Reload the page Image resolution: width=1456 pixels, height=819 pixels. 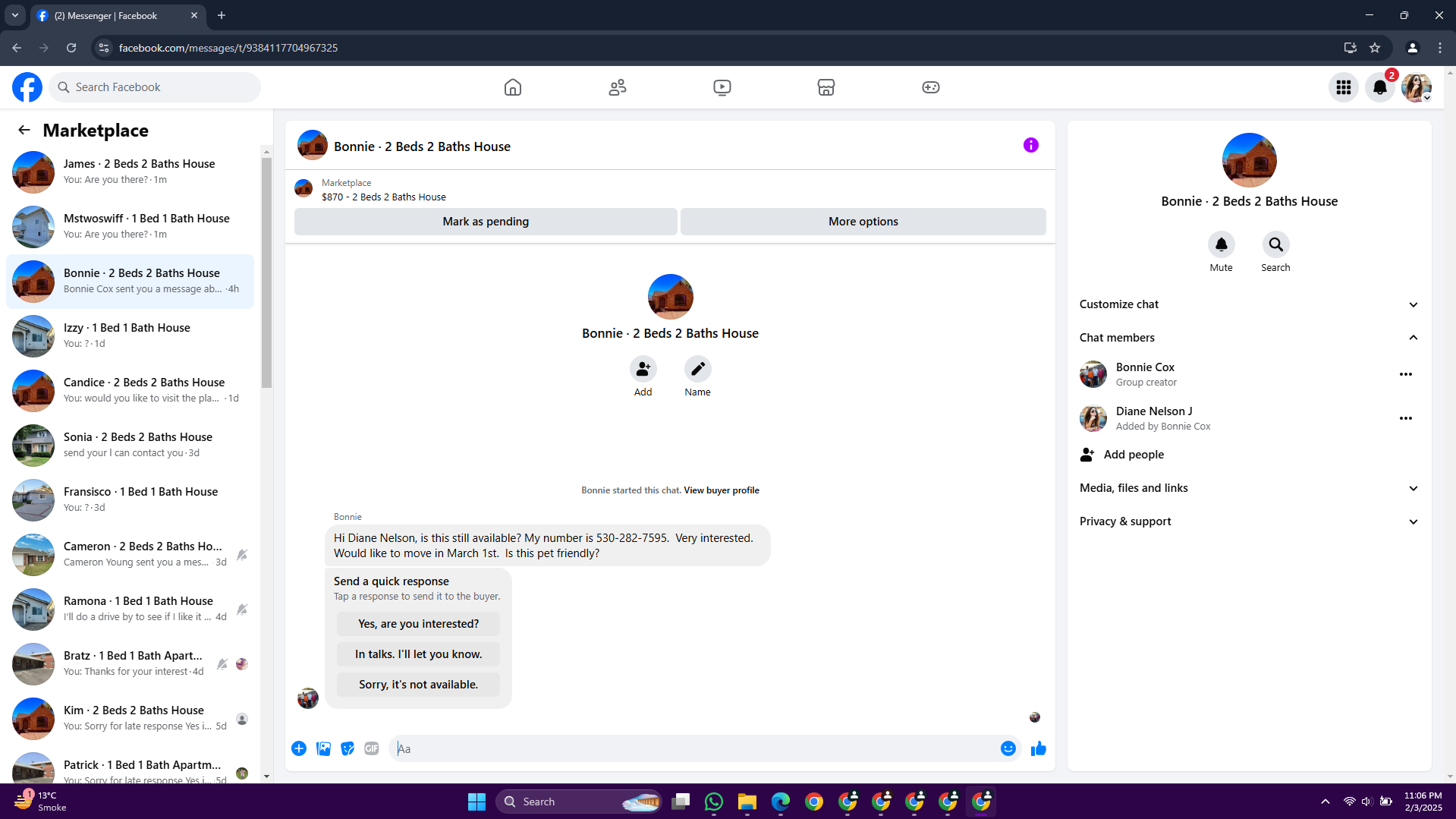[x=71, y=48]
